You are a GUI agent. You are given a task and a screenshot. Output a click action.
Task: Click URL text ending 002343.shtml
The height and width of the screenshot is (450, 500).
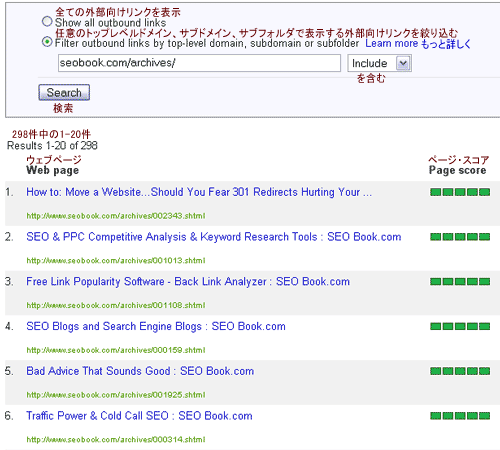pos(116,216)
